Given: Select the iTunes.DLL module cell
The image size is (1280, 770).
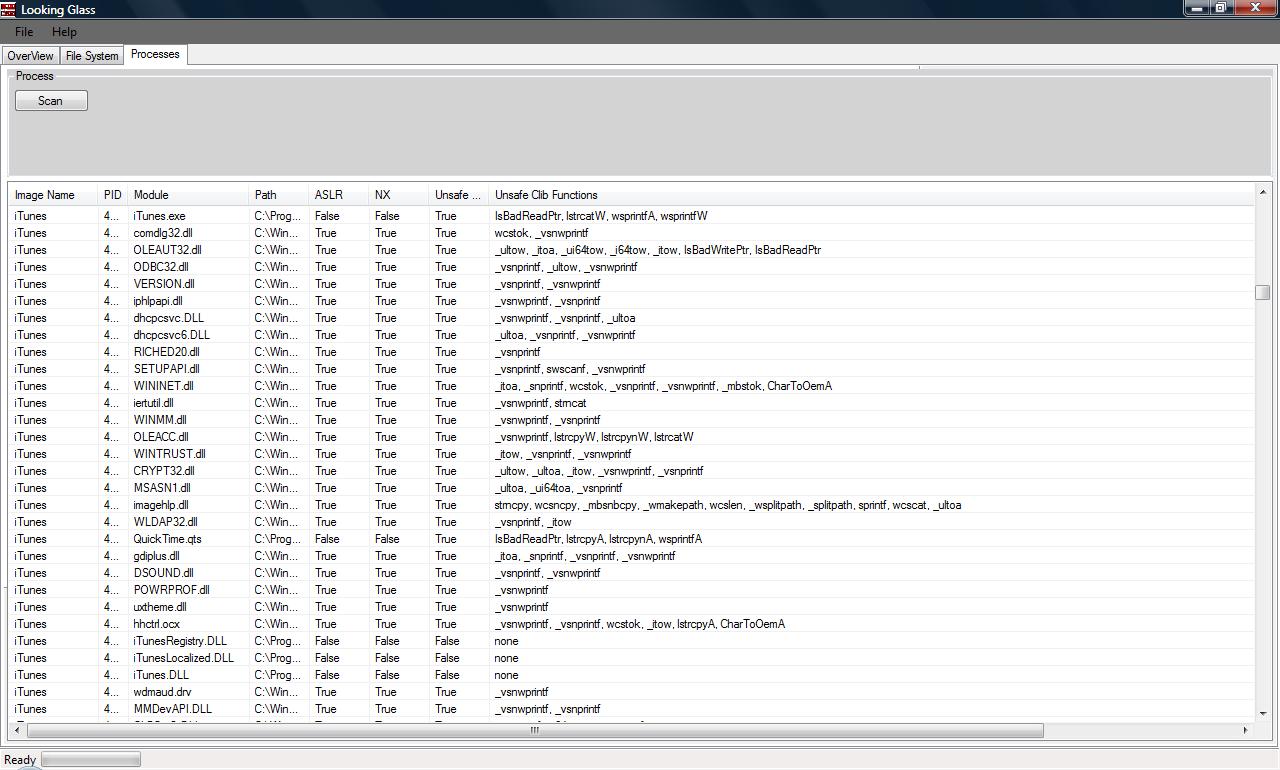Looking at the screenshot, I should (188, 675).
